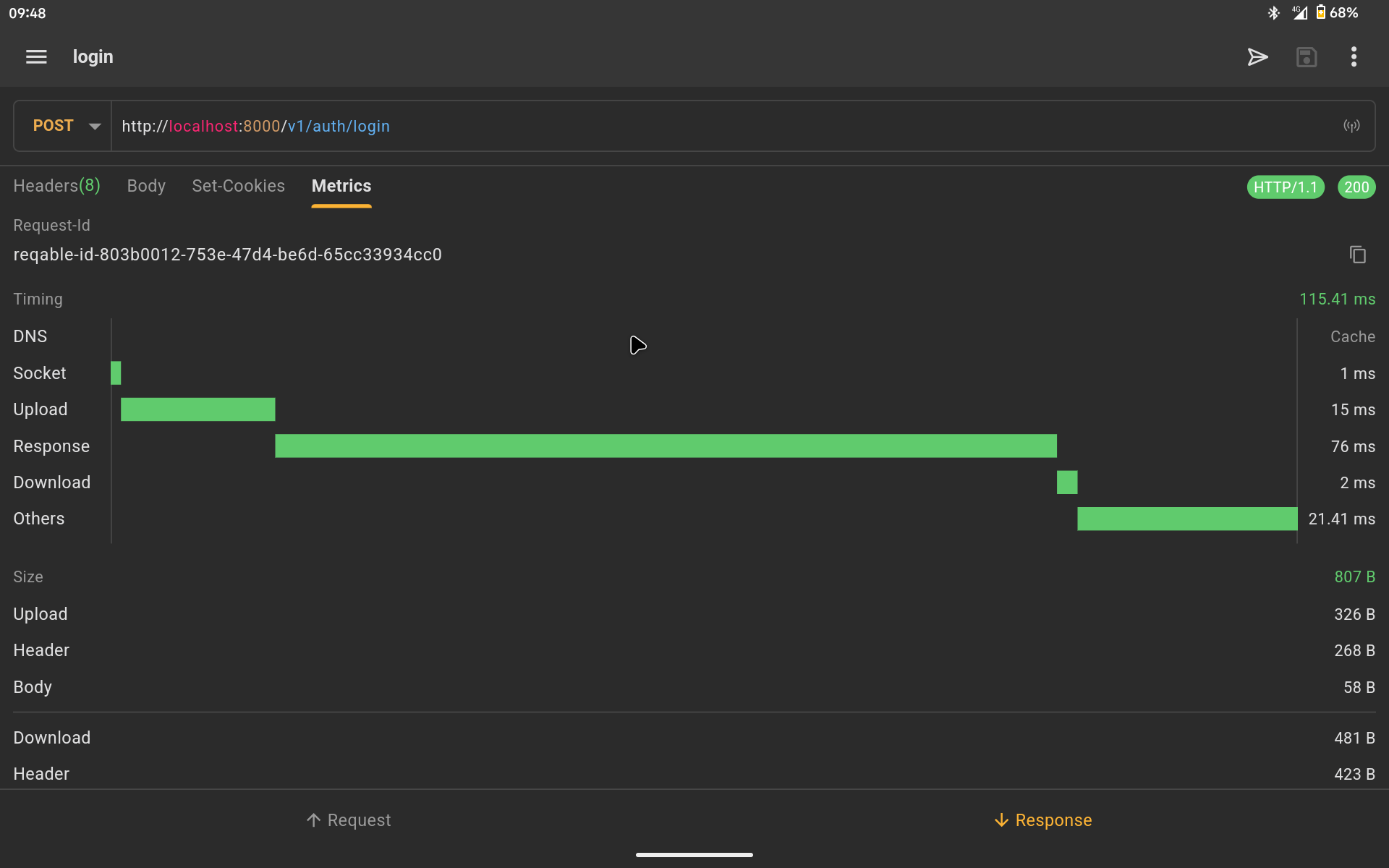The height and width of the screenshot is (868, 1389).
Task: Click the URL input field
Action: pyautogui.click(x=723, y=126)
